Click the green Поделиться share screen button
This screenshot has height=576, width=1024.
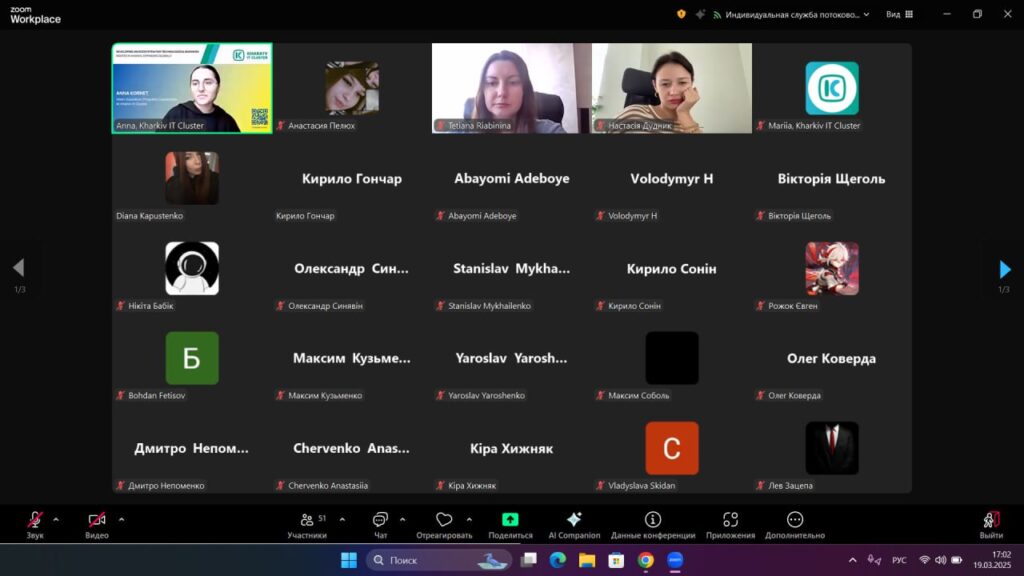coord(510,523)
